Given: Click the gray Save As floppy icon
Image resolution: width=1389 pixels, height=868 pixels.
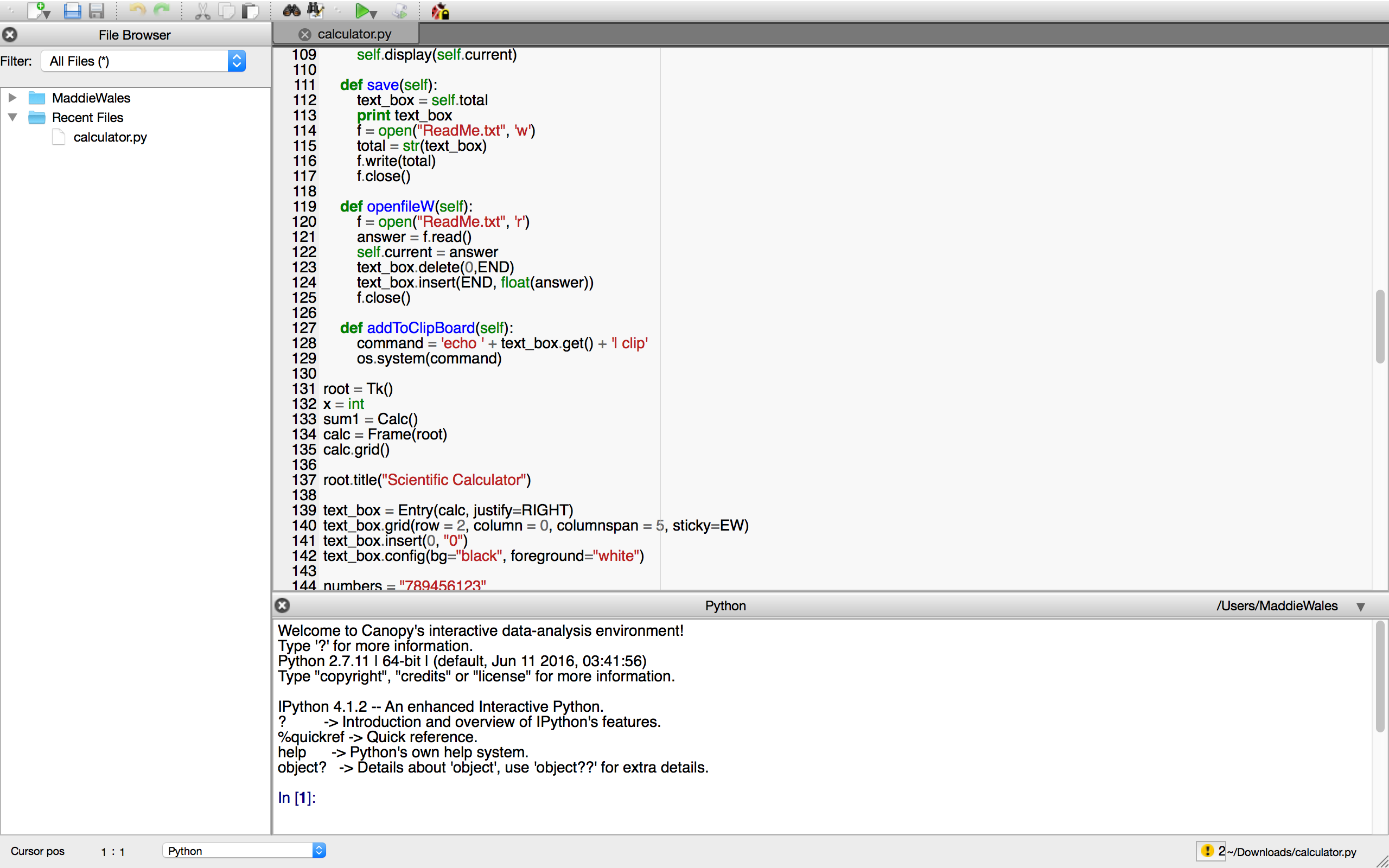Looking at the screenshot, I should click(97, 10).
